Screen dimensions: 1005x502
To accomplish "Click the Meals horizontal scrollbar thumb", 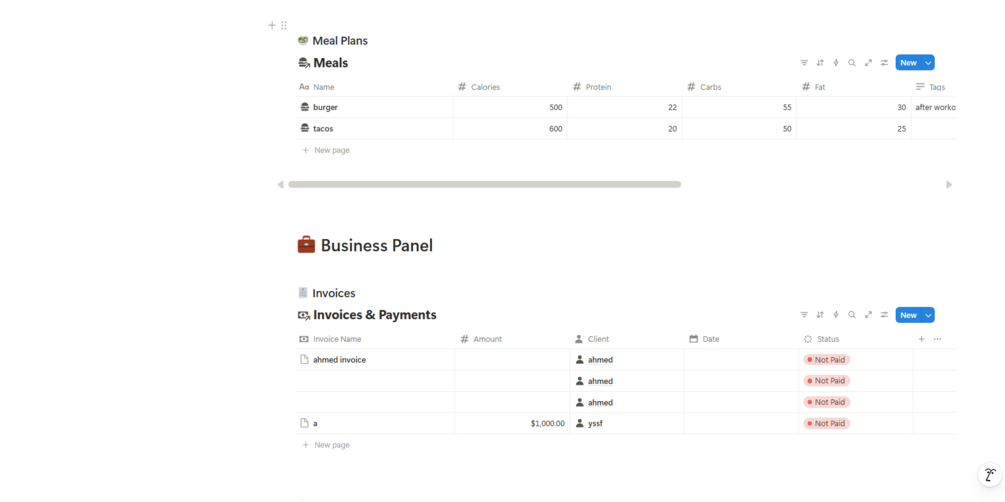I will tap(484, 184).
